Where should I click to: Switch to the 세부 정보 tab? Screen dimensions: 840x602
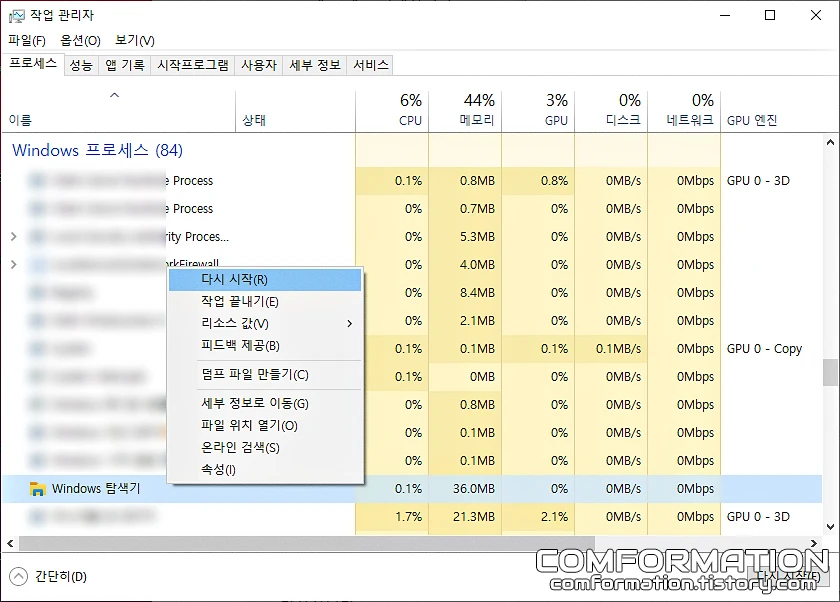pyautogui.click(x=315, y=65)
